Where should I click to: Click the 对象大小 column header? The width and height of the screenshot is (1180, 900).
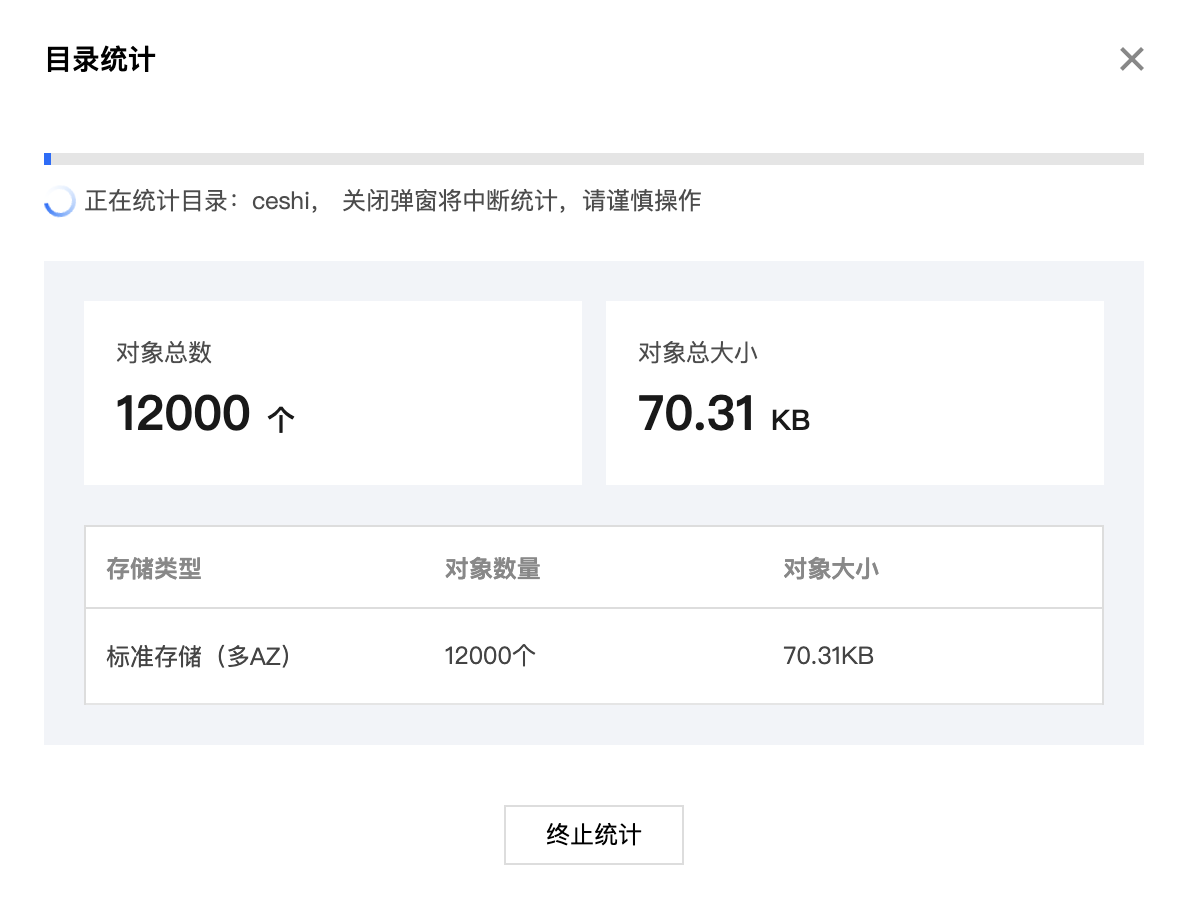tap(830, 570)
